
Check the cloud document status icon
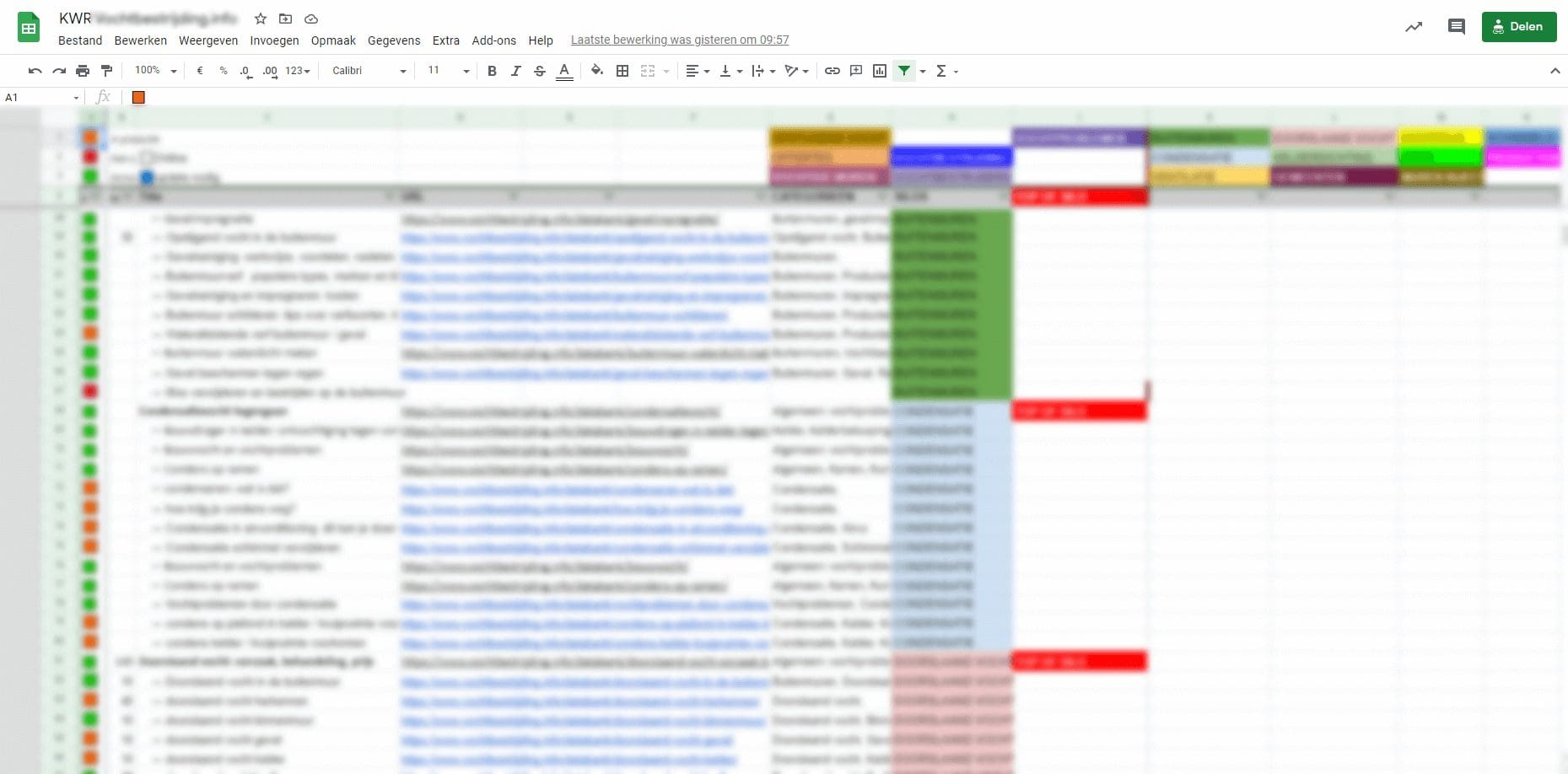point(311,19)
